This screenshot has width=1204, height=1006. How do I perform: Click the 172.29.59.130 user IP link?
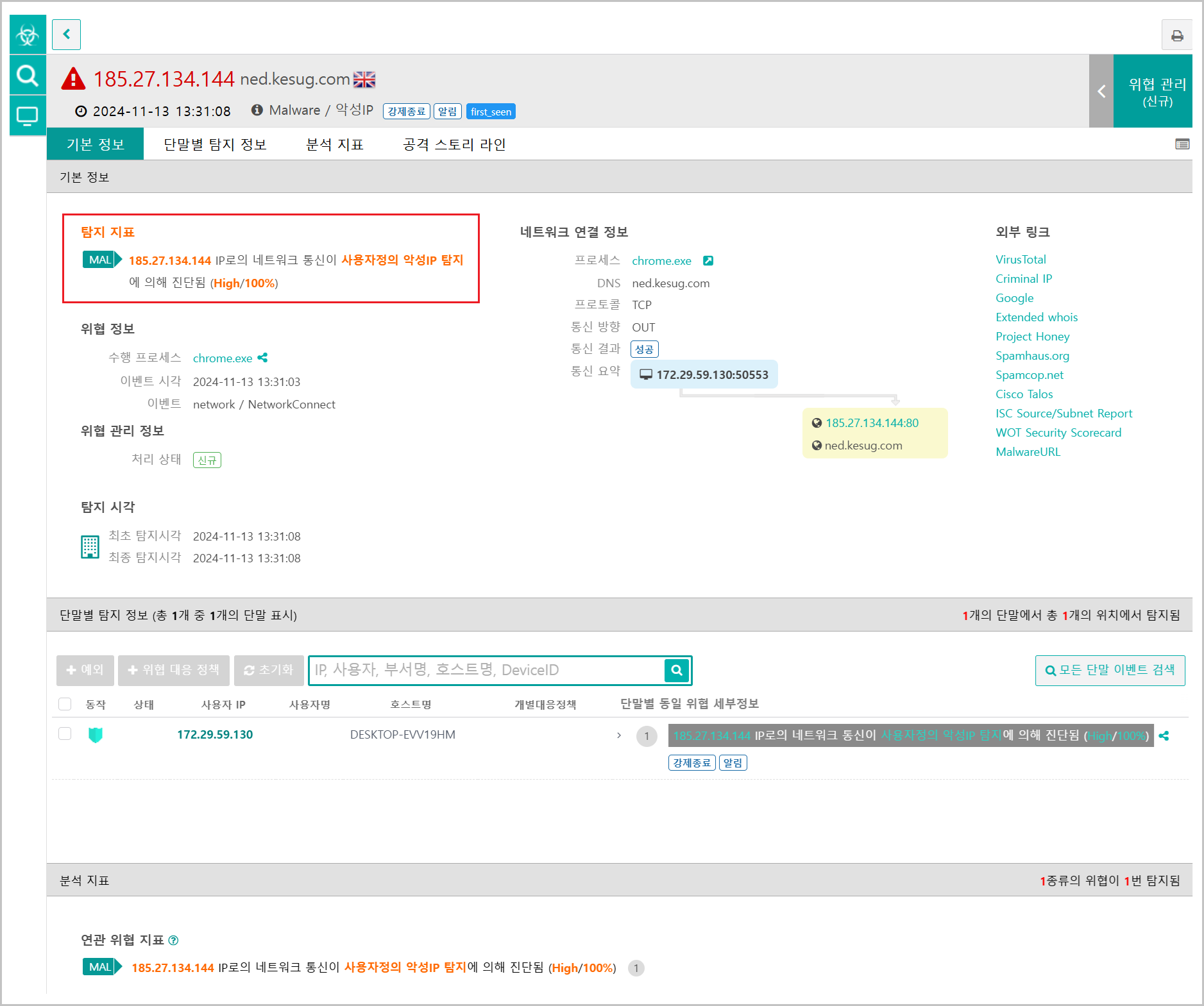(215, 735)
